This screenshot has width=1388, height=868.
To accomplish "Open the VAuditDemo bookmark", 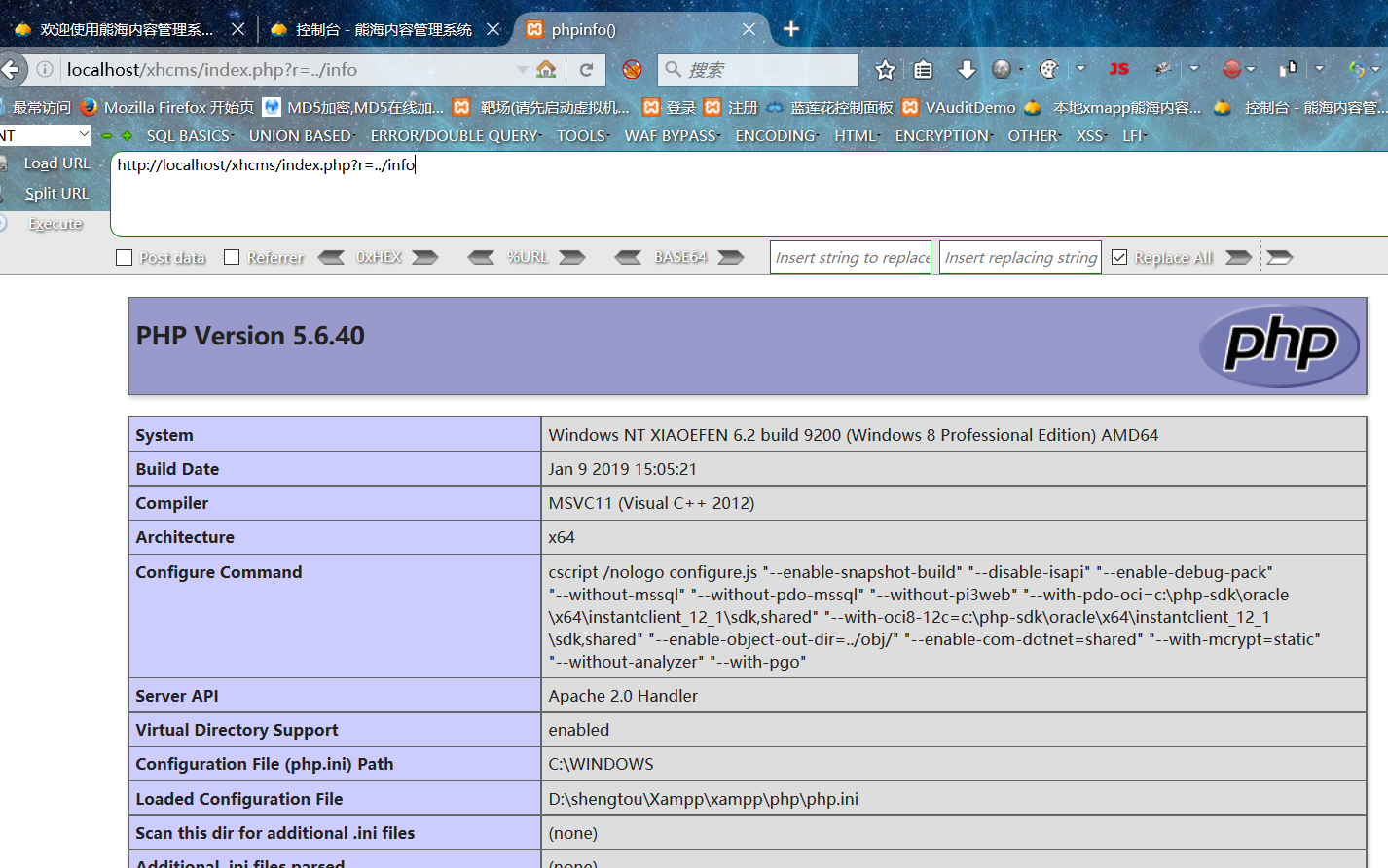I will point(959,107).
